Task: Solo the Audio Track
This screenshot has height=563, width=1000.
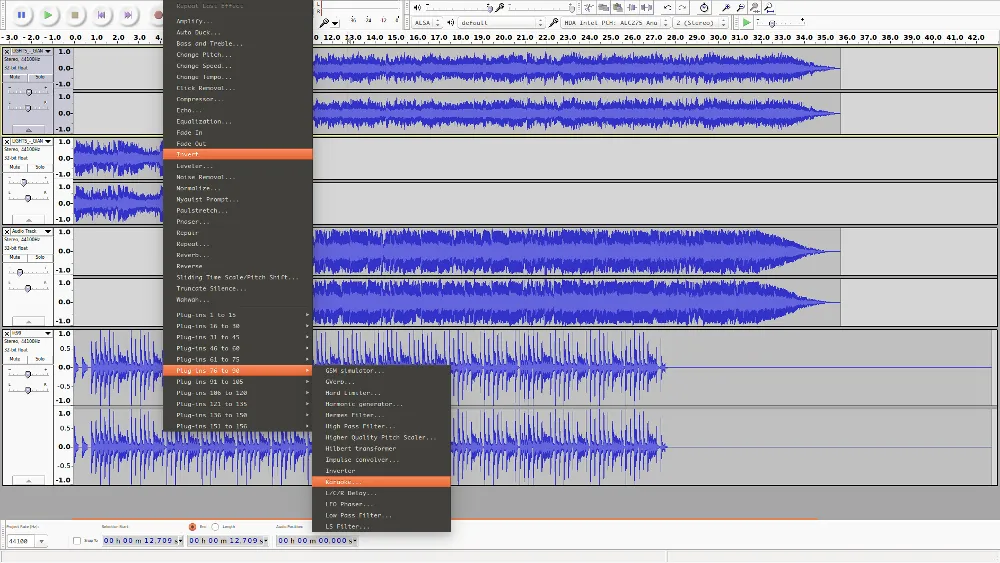Action: (x=40, y=257)
